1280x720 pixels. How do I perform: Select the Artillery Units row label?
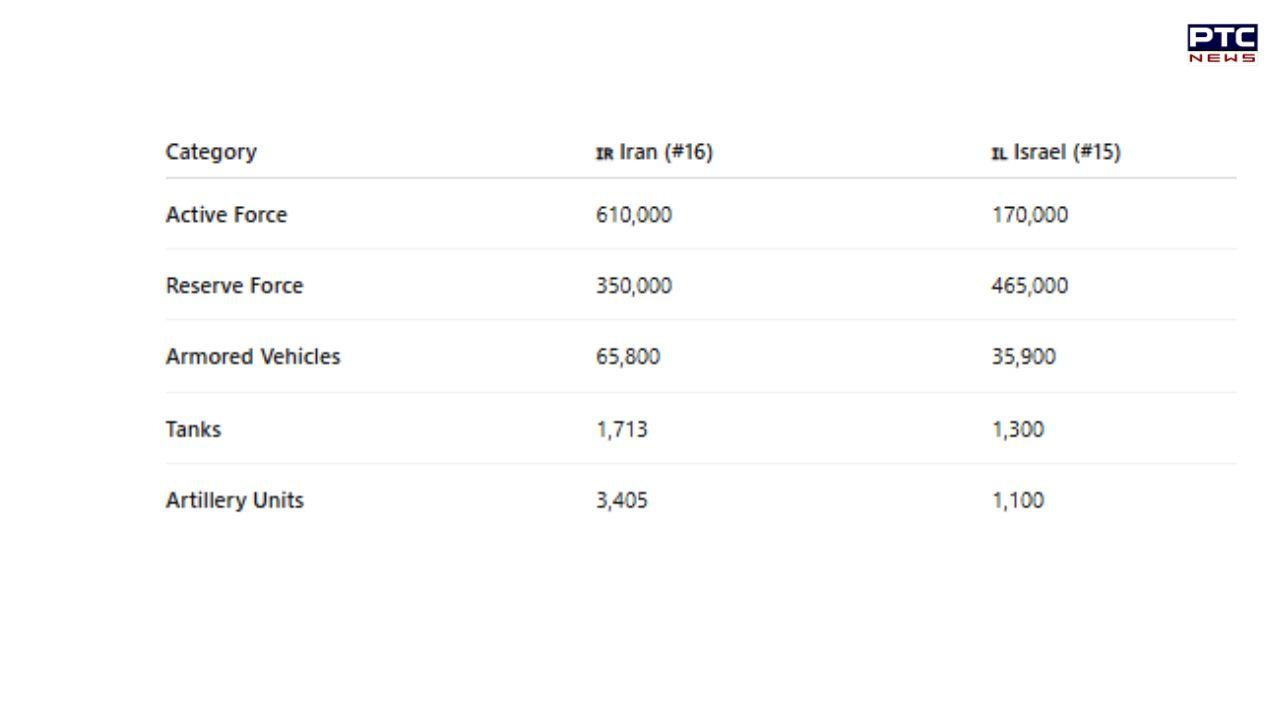point(234,500)
